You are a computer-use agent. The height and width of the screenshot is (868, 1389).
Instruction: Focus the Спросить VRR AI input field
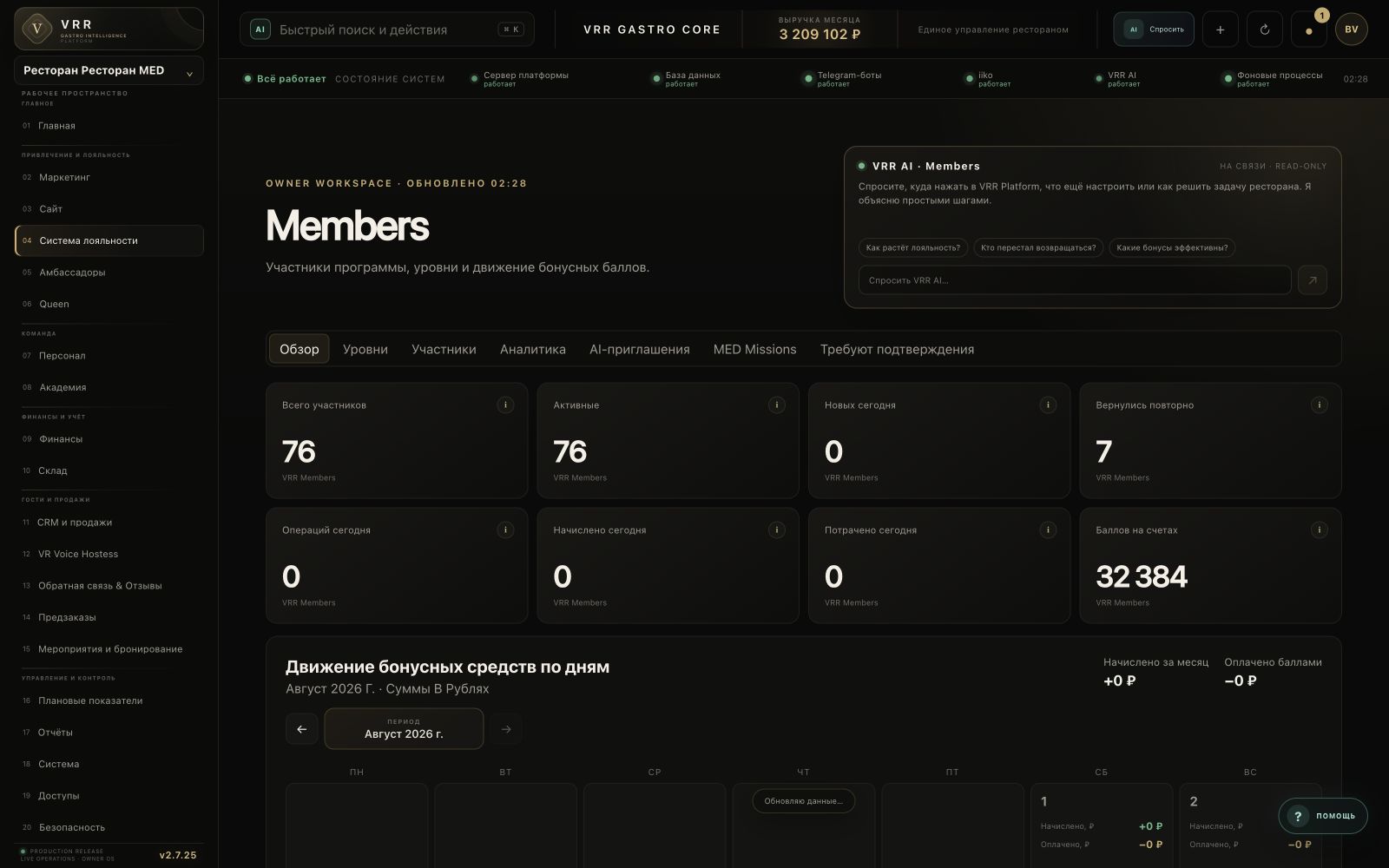pyautogui.click(x=1075, y=280)
